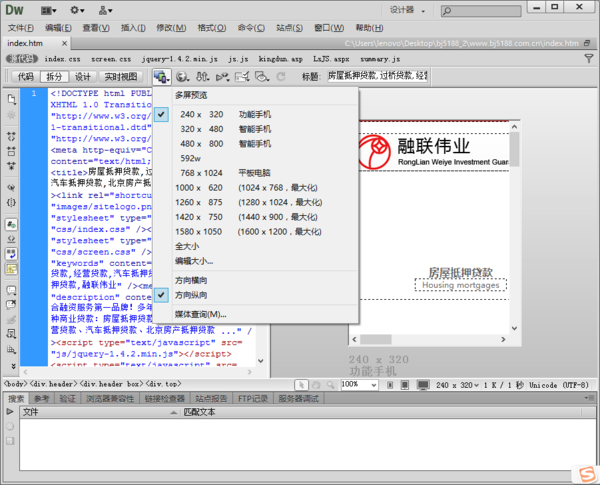The width and height of the screenshot is (600, 485).
Task: Open the Visual Aids eye icon
Action: tap(262, 77)
